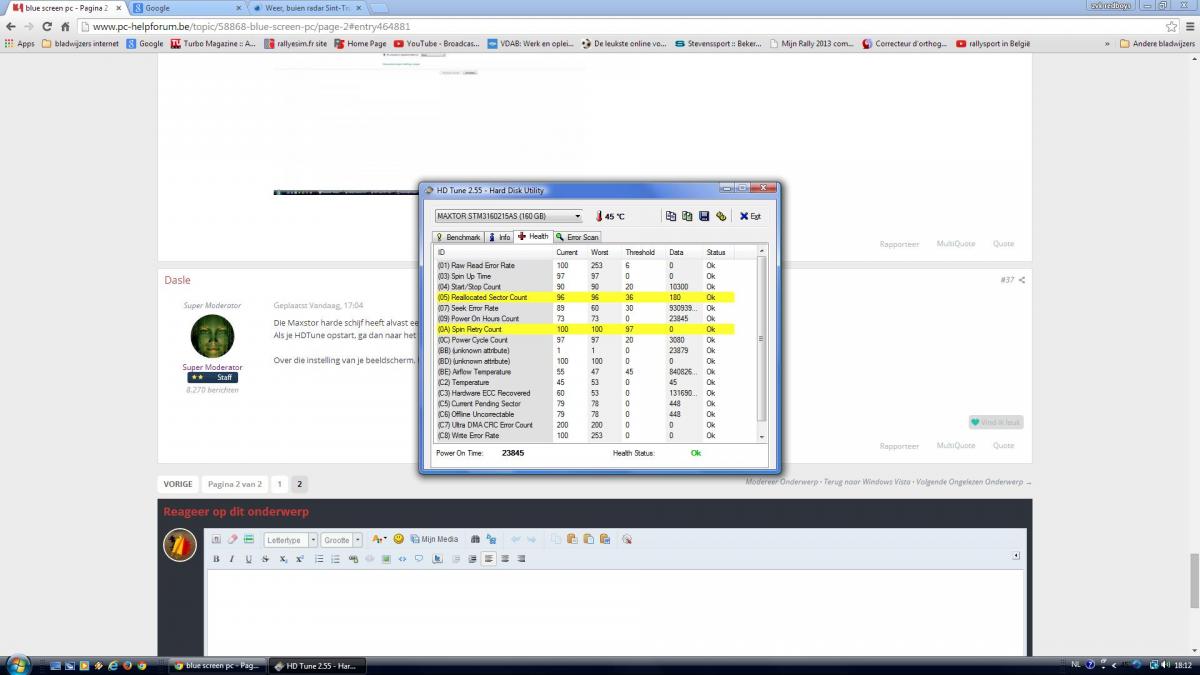Open the Home Page bookmark
Screen dimensions: 1200x675
point(360,44)
